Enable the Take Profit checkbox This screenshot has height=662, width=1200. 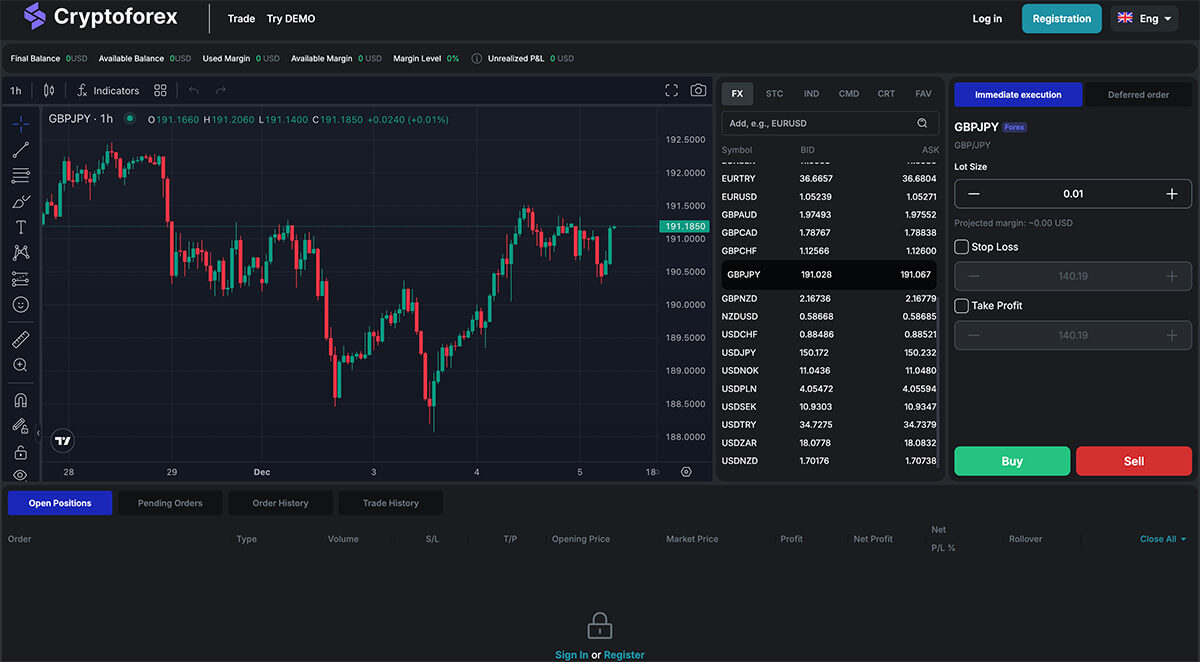[962, 306]
